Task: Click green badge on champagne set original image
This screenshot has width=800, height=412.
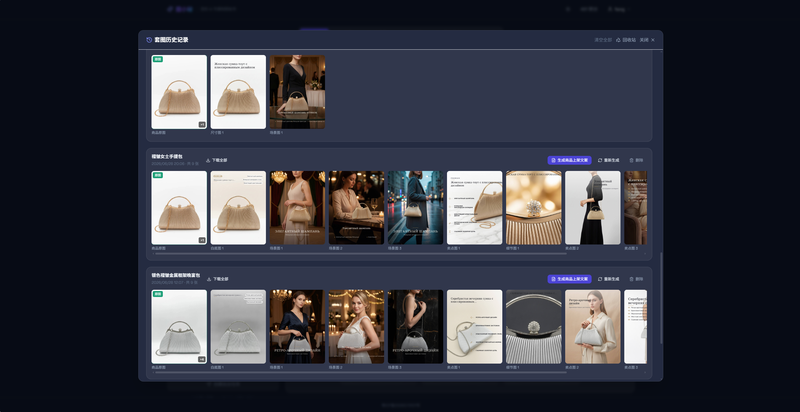Action: (x=158, y=175)
